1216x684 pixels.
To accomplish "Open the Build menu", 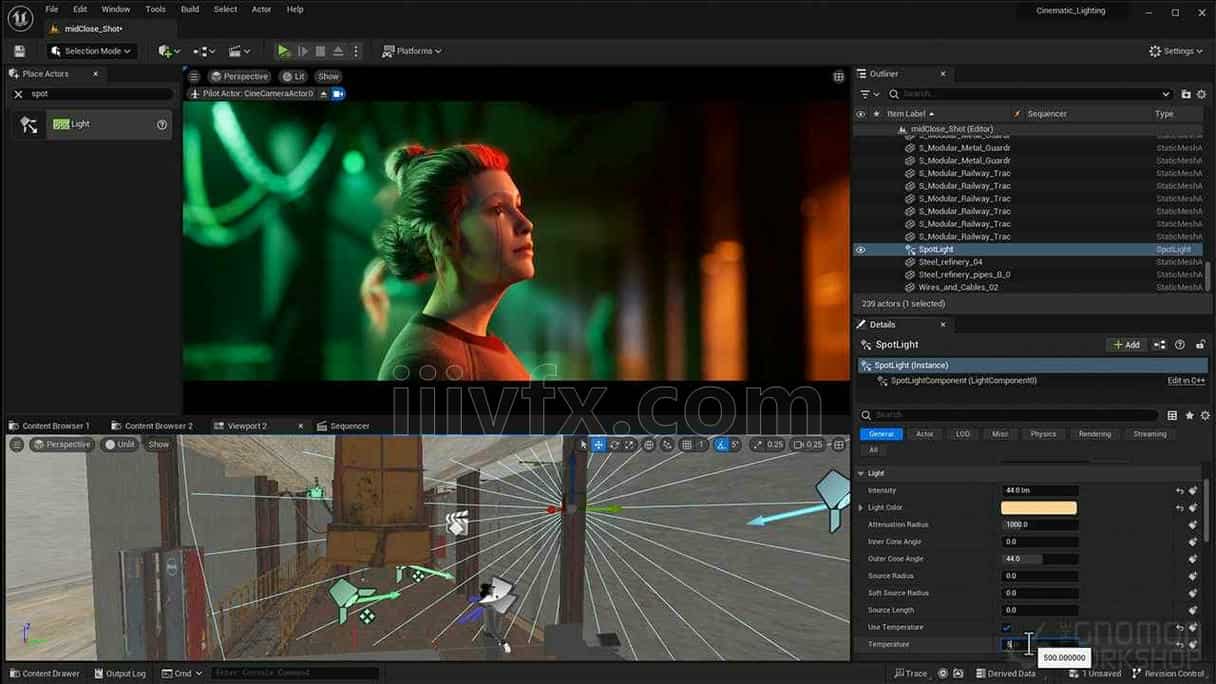I will [190, 9].
